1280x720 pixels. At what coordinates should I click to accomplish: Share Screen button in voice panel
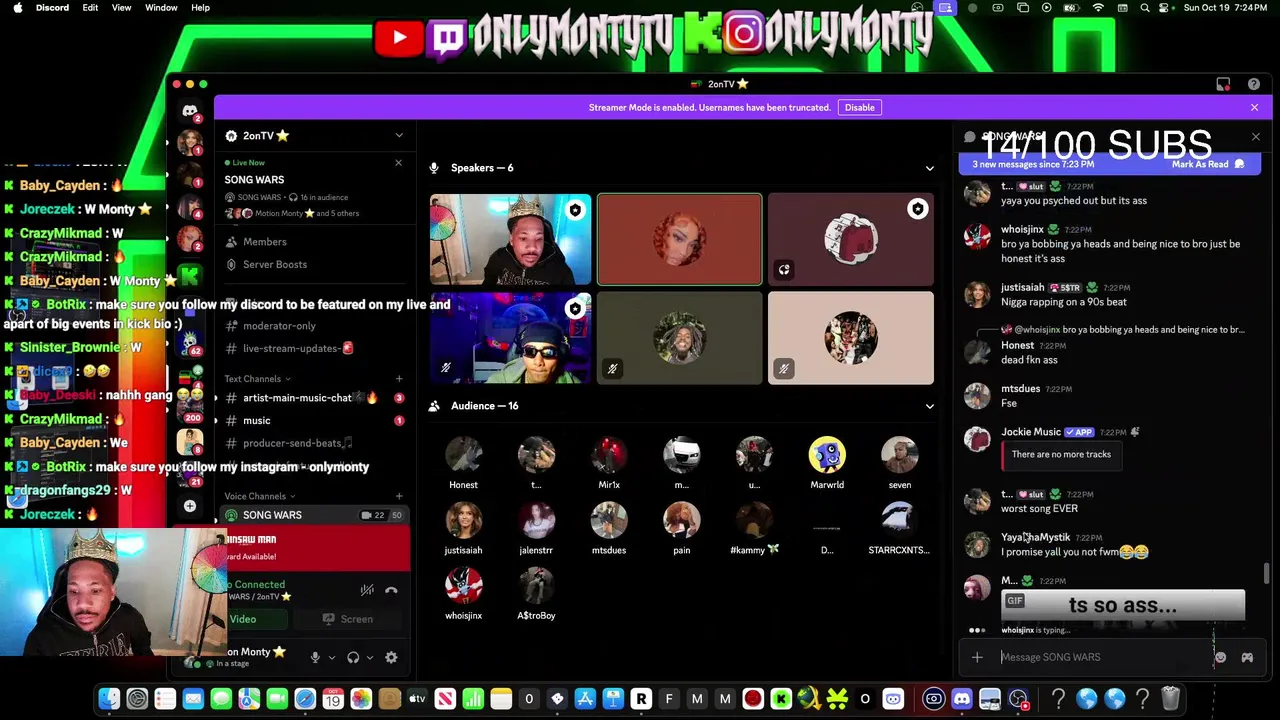pyautogui.click(x=347, y=619)
